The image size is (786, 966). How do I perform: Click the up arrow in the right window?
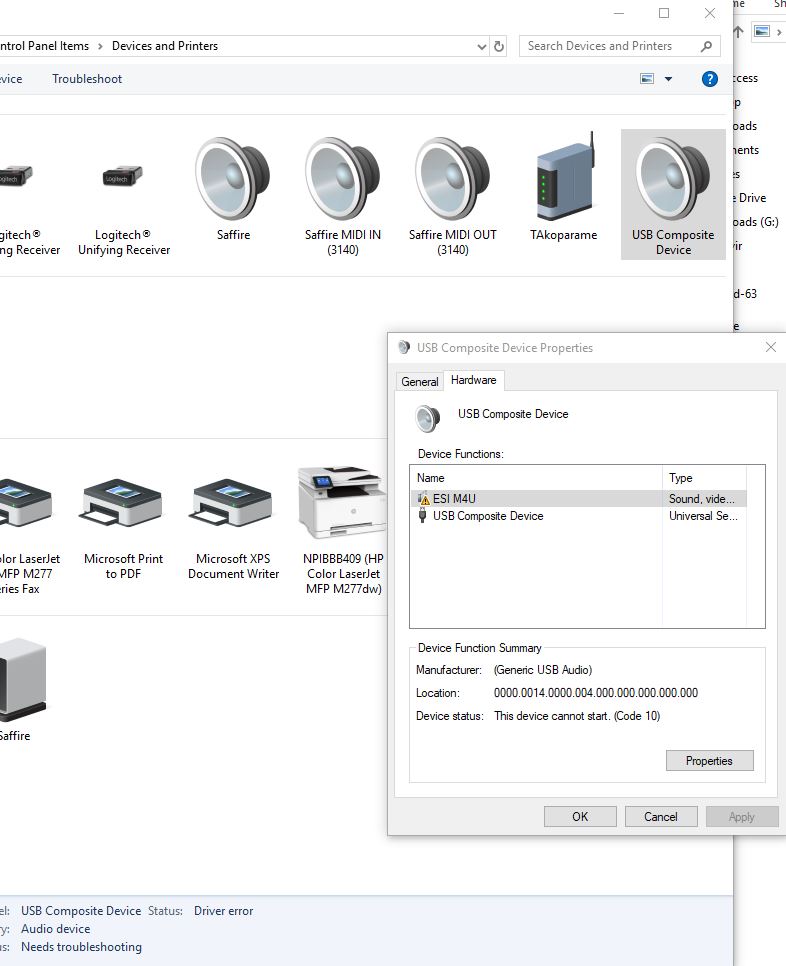click(739, 31)
